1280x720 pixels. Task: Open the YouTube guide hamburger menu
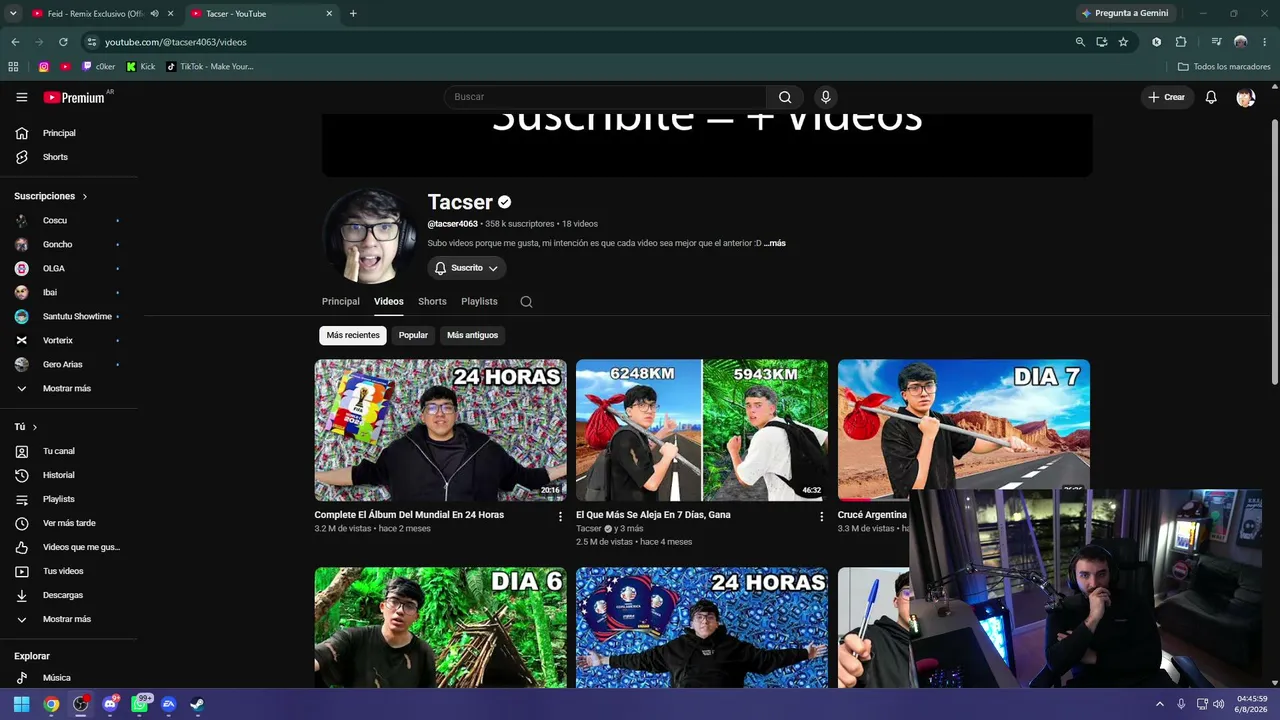click(x=22, y=97)
